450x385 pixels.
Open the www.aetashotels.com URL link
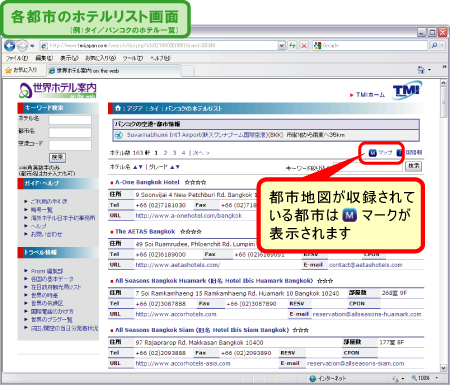point(178,265)
